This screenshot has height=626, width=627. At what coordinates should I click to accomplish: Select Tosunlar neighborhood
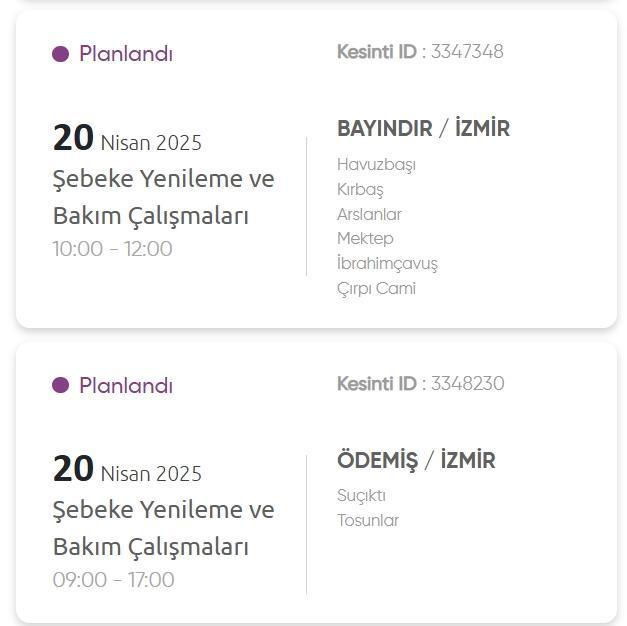click(x=368, y=520)
